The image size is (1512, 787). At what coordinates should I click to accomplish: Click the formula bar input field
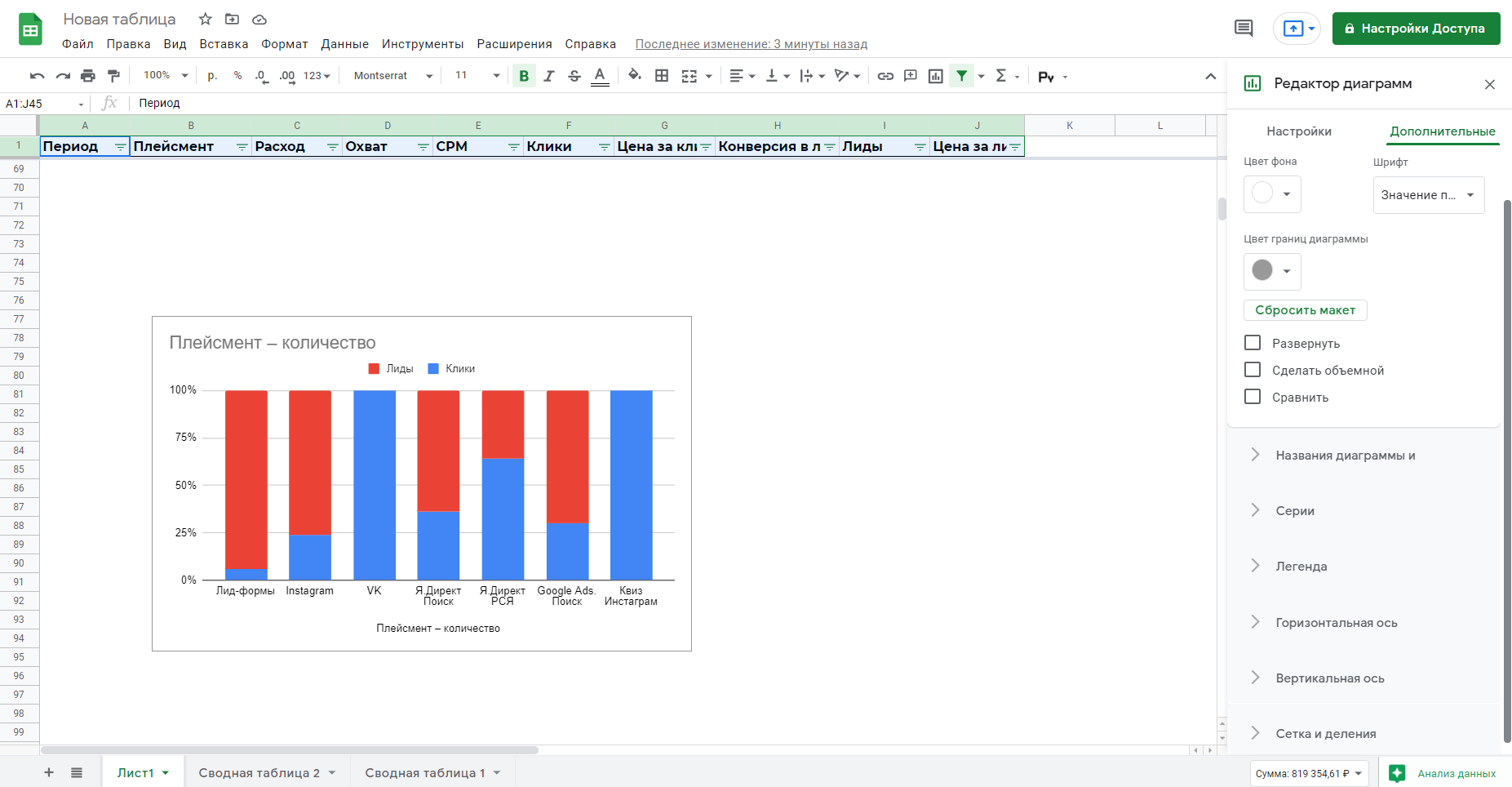click(x=653, y=103)
